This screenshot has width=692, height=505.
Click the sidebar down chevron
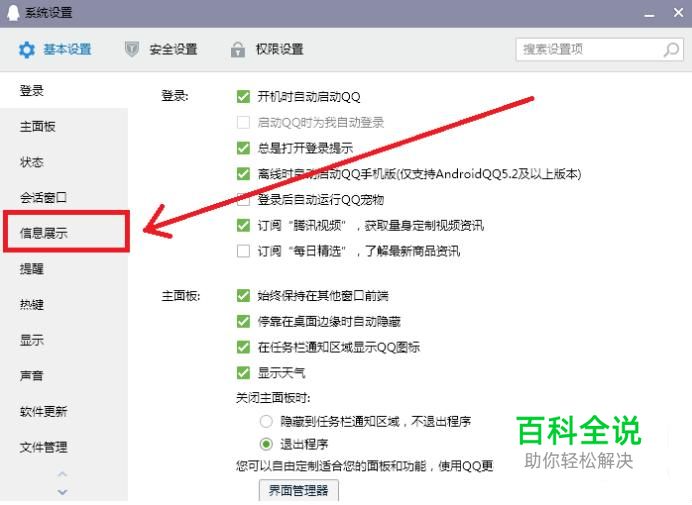(x=63, y=491)
